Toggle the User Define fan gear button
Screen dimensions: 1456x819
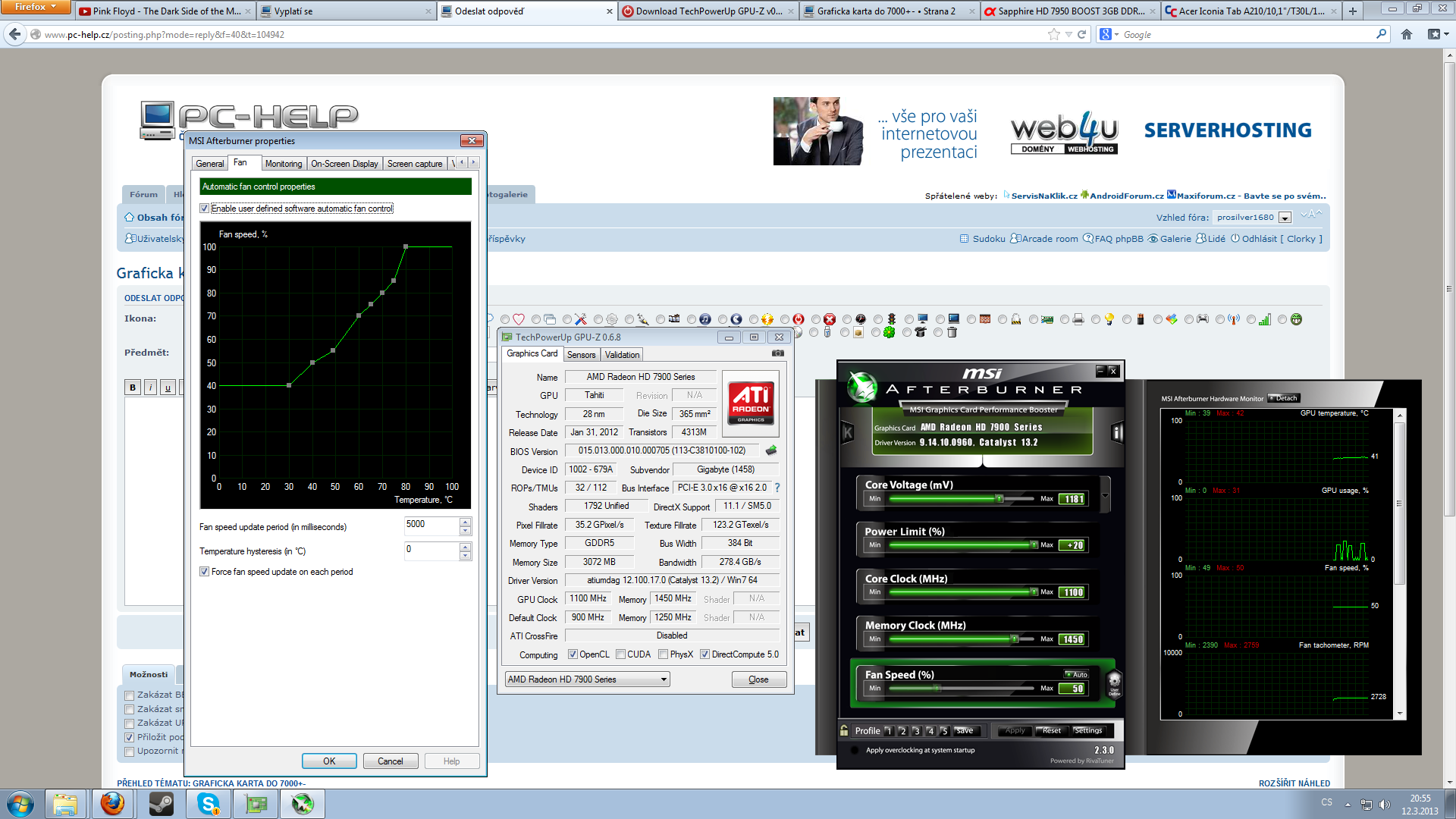pos(1114,683)
